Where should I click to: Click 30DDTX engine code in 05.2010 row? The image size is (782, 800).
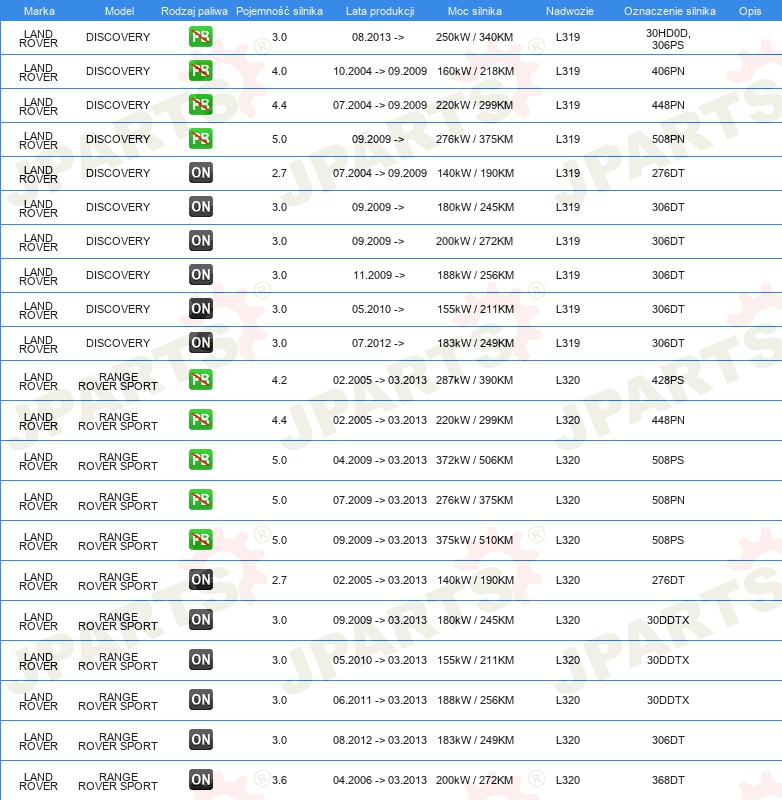(668, 660)
